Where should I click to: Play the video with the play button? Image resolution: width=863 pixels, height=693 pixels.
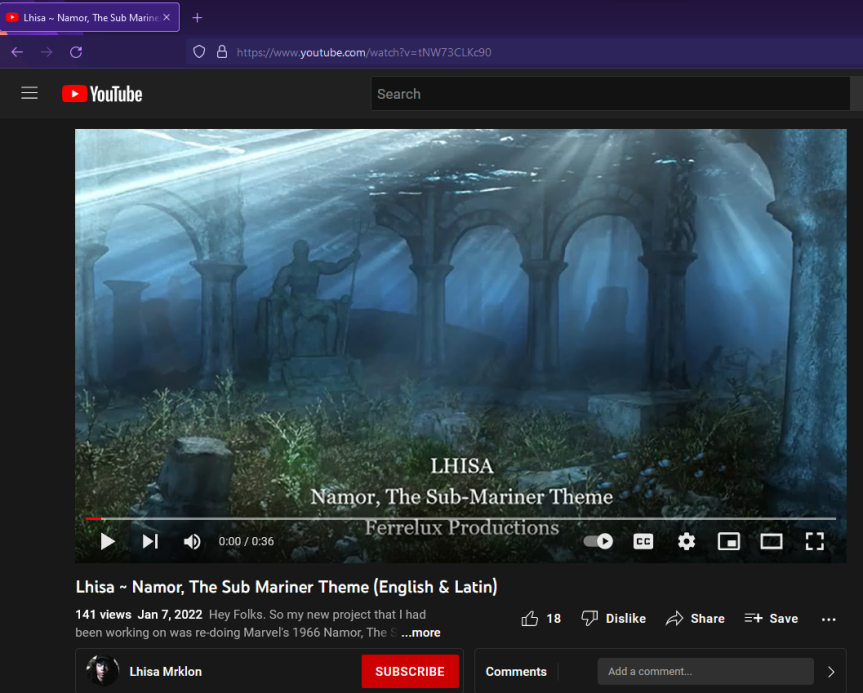(107, 541)
